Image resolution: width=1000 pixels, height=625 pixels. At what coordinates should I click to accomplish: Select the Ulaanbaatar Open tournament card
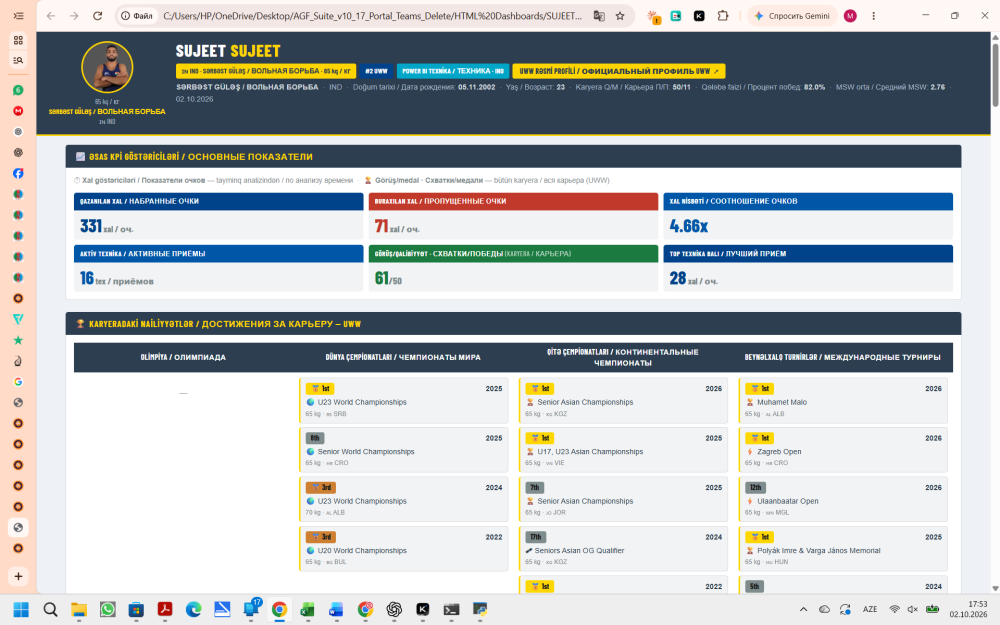(x=843, y=499)
